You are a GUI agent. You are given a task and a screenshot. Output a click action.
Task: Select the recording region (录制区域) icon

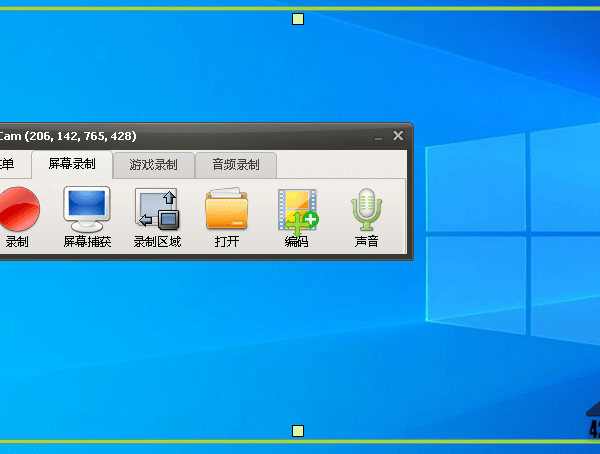pos(157,209)
